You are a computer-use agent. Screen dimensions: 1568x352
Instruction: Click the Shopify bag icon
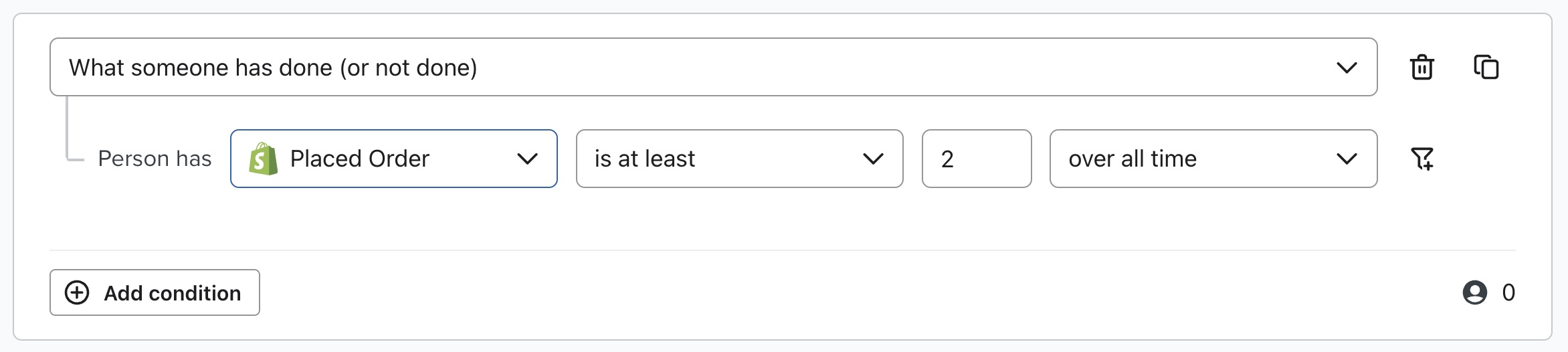point(263,159)
